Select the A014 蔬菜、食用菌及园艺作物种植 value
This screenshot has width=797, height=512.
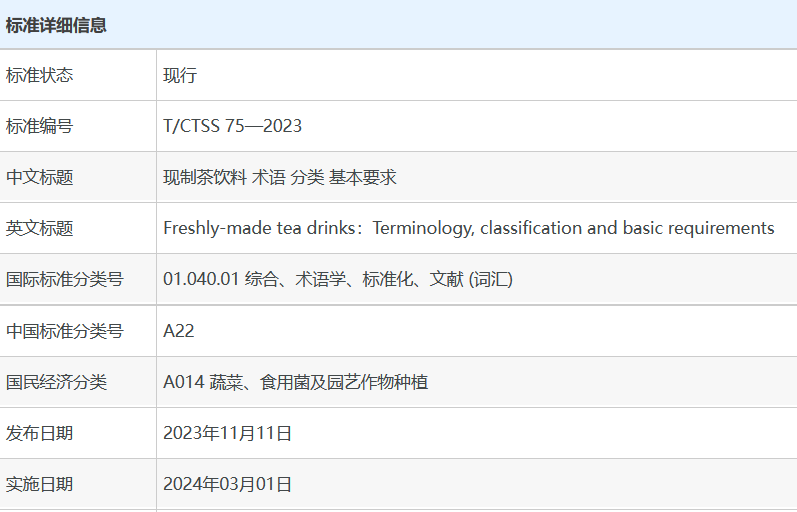pyautogui.click(x=296, y=382)
